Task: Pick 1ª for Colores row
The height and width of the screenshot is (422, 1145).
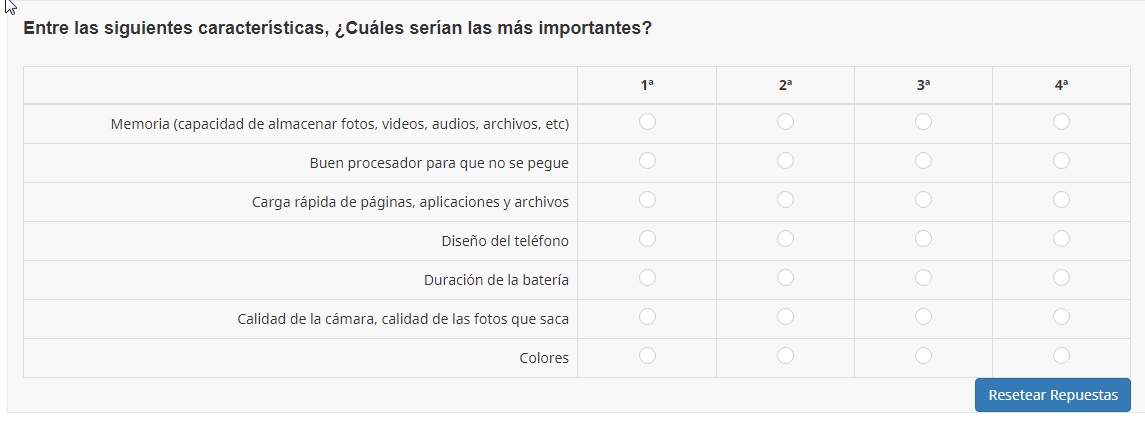Action: point(647,356)
